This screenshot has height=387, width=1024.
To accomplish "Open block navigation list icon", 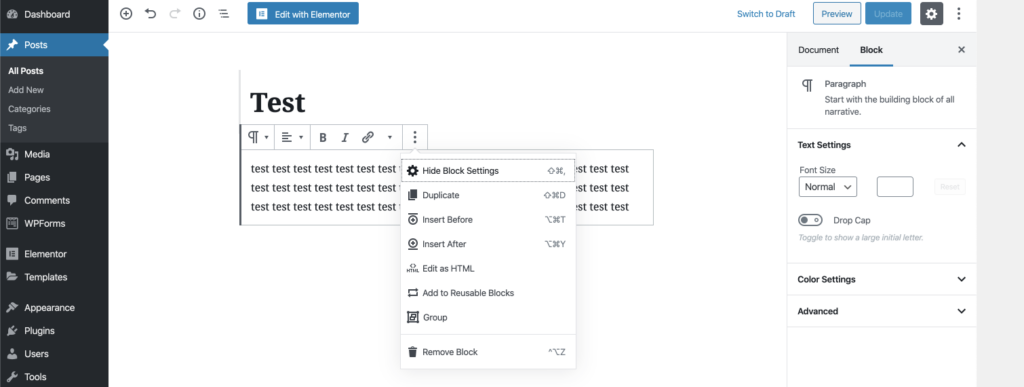I will click(223, 13).
